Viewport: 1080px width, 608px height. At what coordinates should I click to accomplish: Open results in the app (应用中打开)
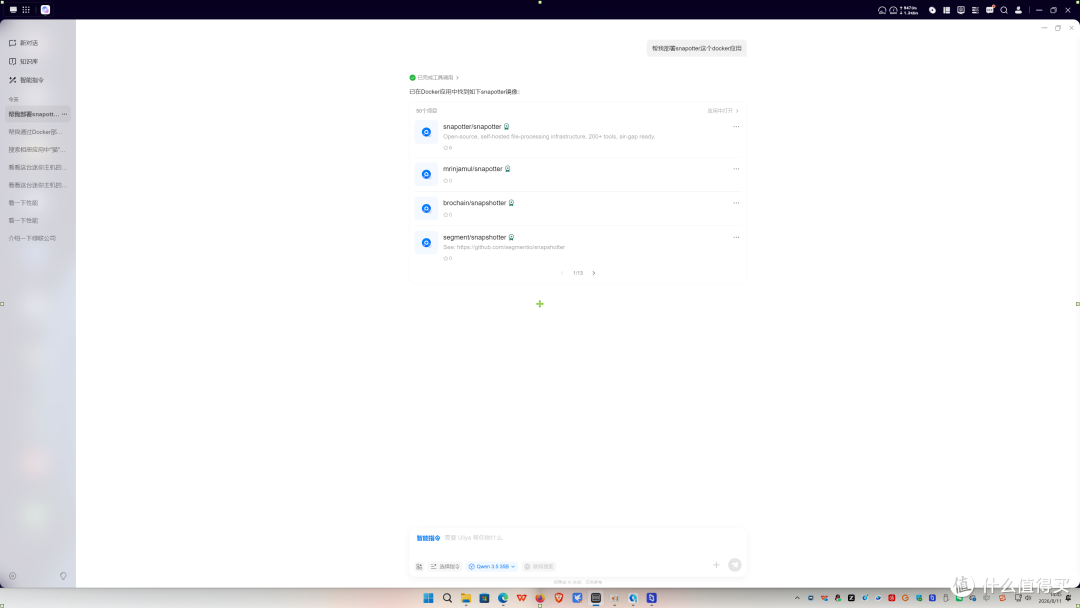[723, 111]
